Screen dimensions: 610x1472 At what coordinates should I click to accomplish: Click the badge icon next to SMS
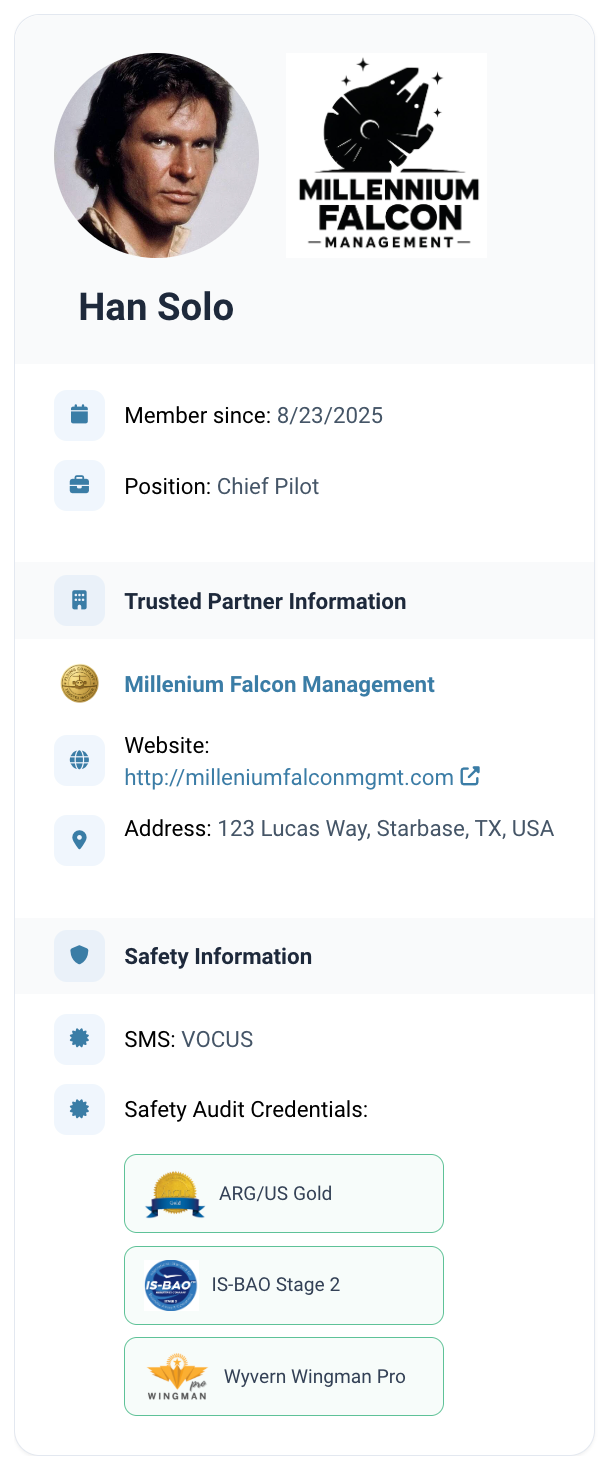point(79,1039)
